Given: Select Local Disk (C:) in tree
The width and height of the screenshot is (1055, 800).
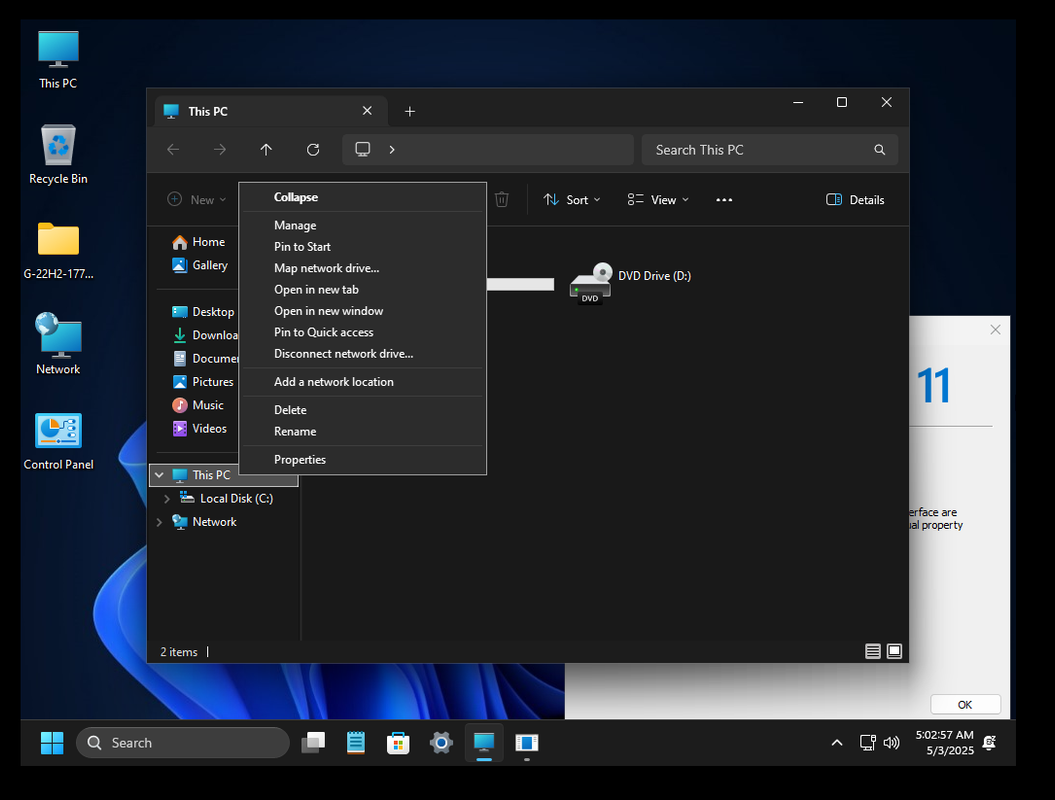Looking at the screenshot, I should [x=227, y=499].
